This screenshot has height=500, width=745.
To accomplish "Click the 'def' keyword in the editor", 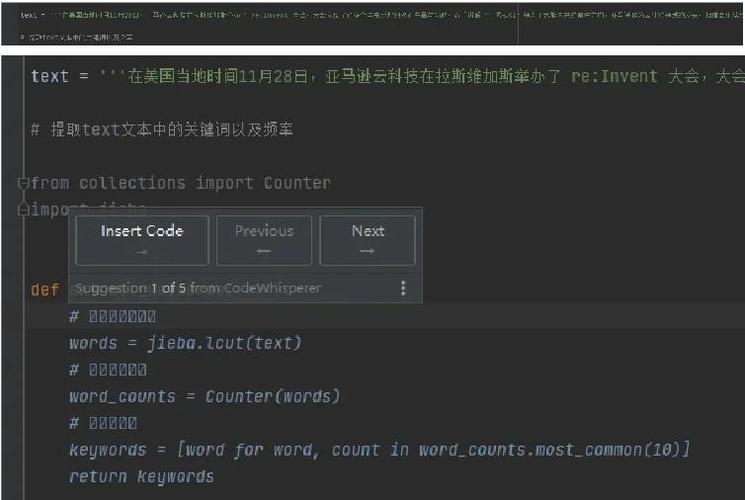I will tap(45, 289).
